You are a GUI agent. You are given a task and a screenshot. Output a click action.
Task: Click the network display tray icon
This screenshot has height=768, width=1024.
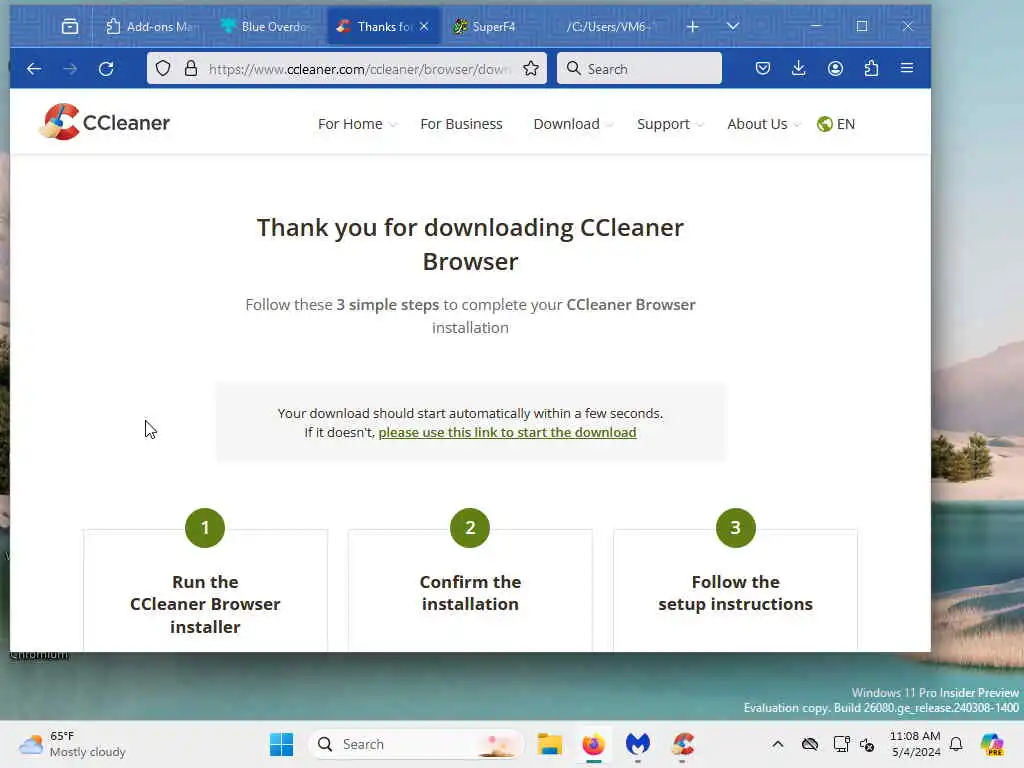[841, 744]
